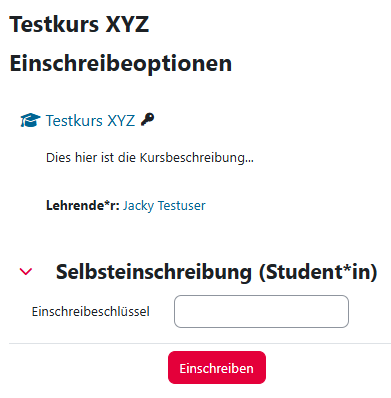Click the Einschreibeschlüssel field label

coord(90,312)
